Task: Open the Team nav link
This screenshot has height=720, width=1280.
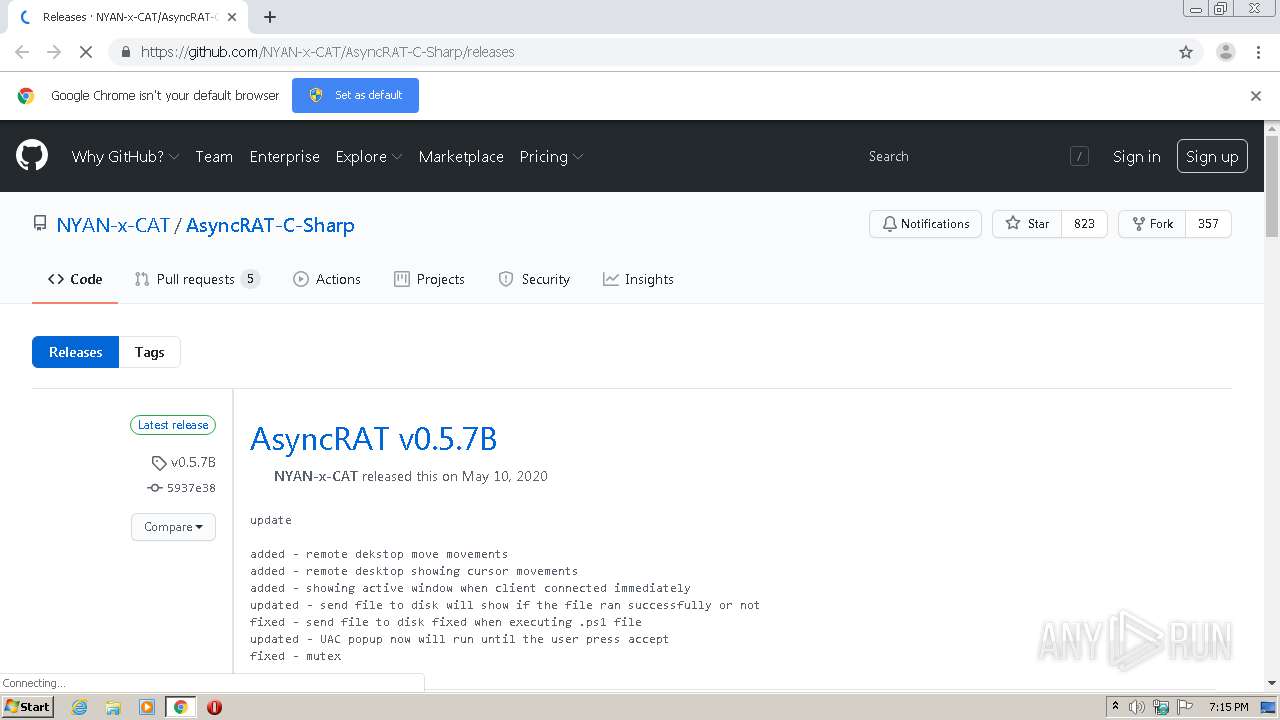Action: [x=214, y=156]
